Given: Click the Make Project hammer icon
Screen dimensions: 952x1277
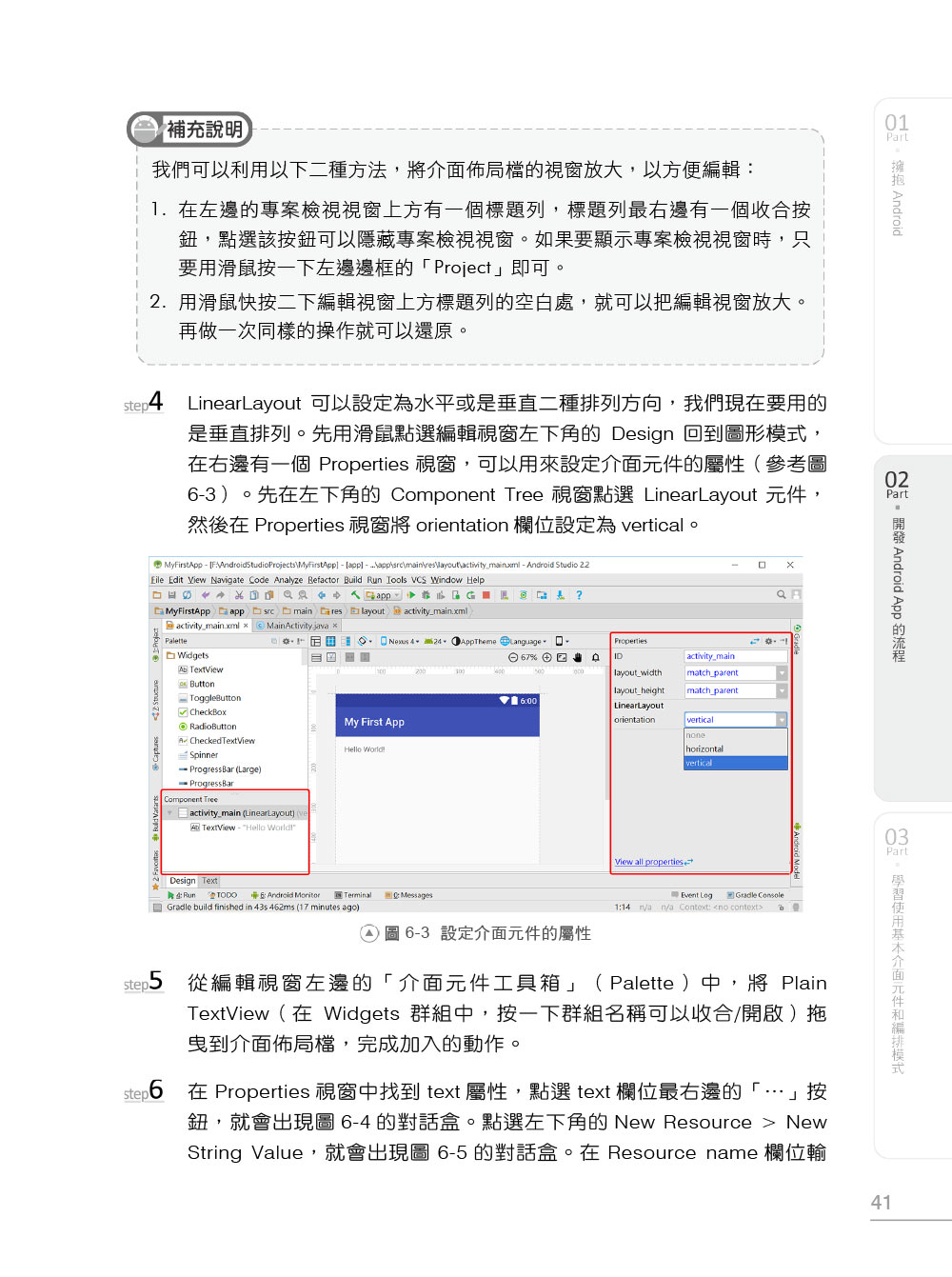Looking at the screenshot, I should (x=355, y=595).
